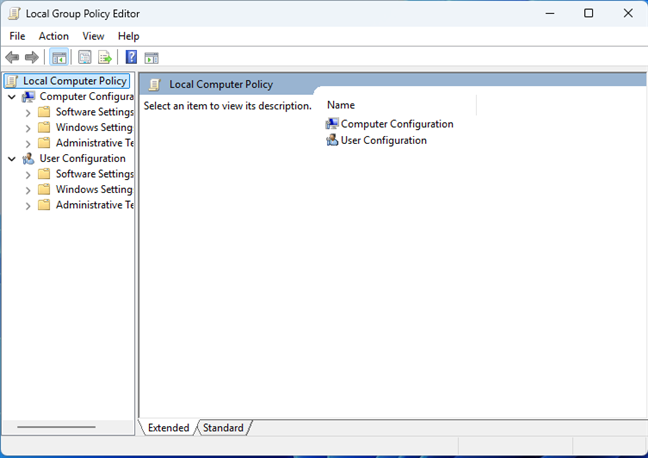This screenshot has width=648, height=458.
Task: Select Computer Configuration text in the Name list
Action: coord(397,124)
